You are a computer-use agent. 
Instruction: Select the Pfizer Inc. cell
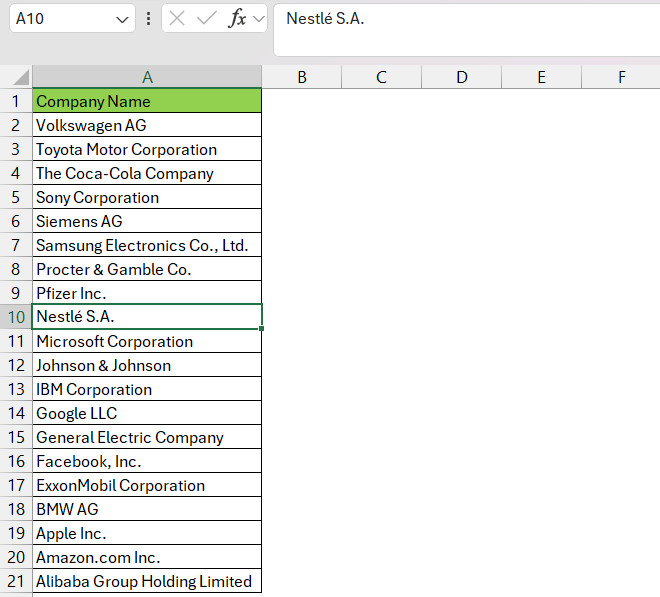[x=147, y=293]
